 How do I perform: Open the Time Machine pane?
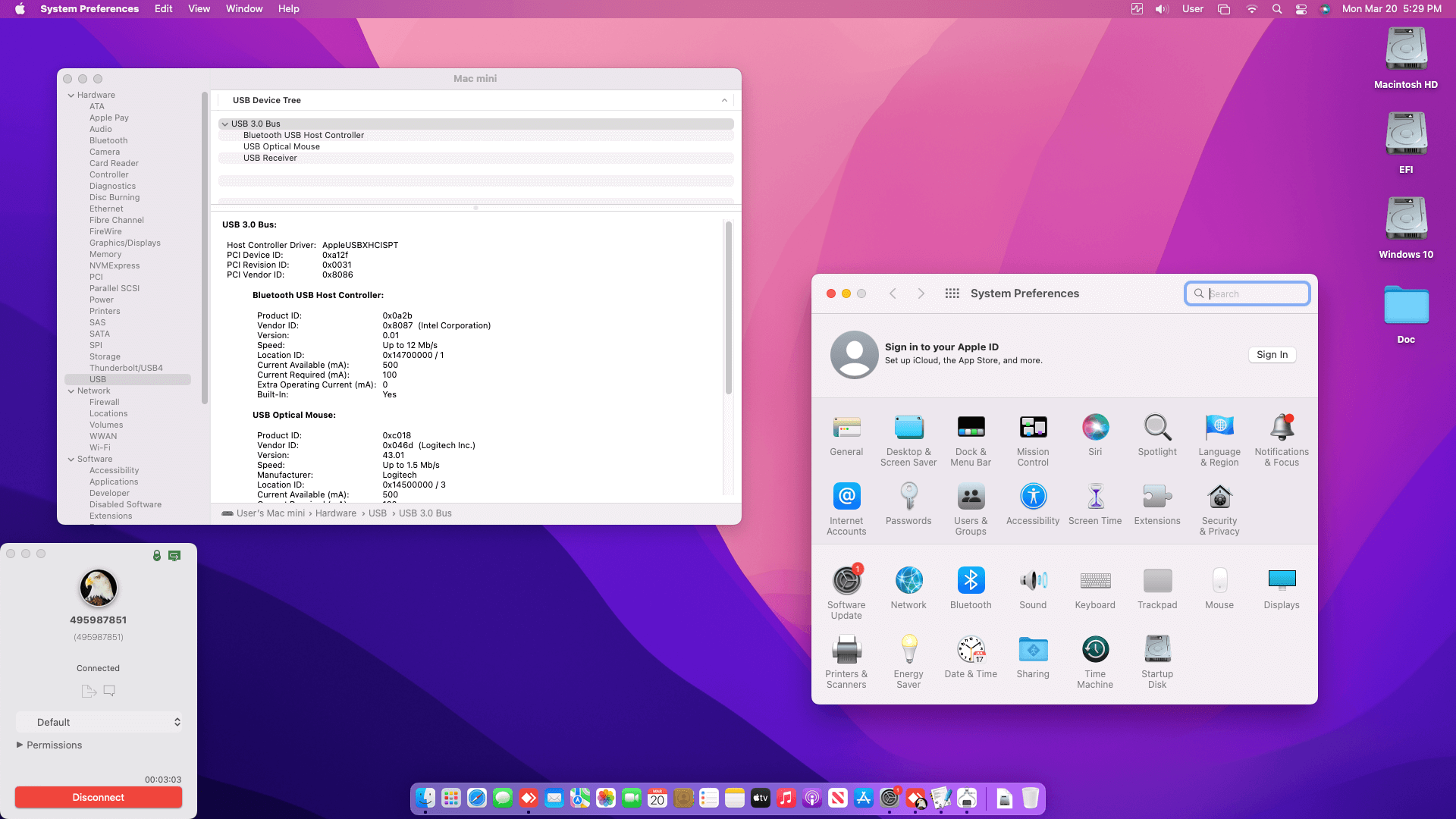click(x=1095, y=650)
